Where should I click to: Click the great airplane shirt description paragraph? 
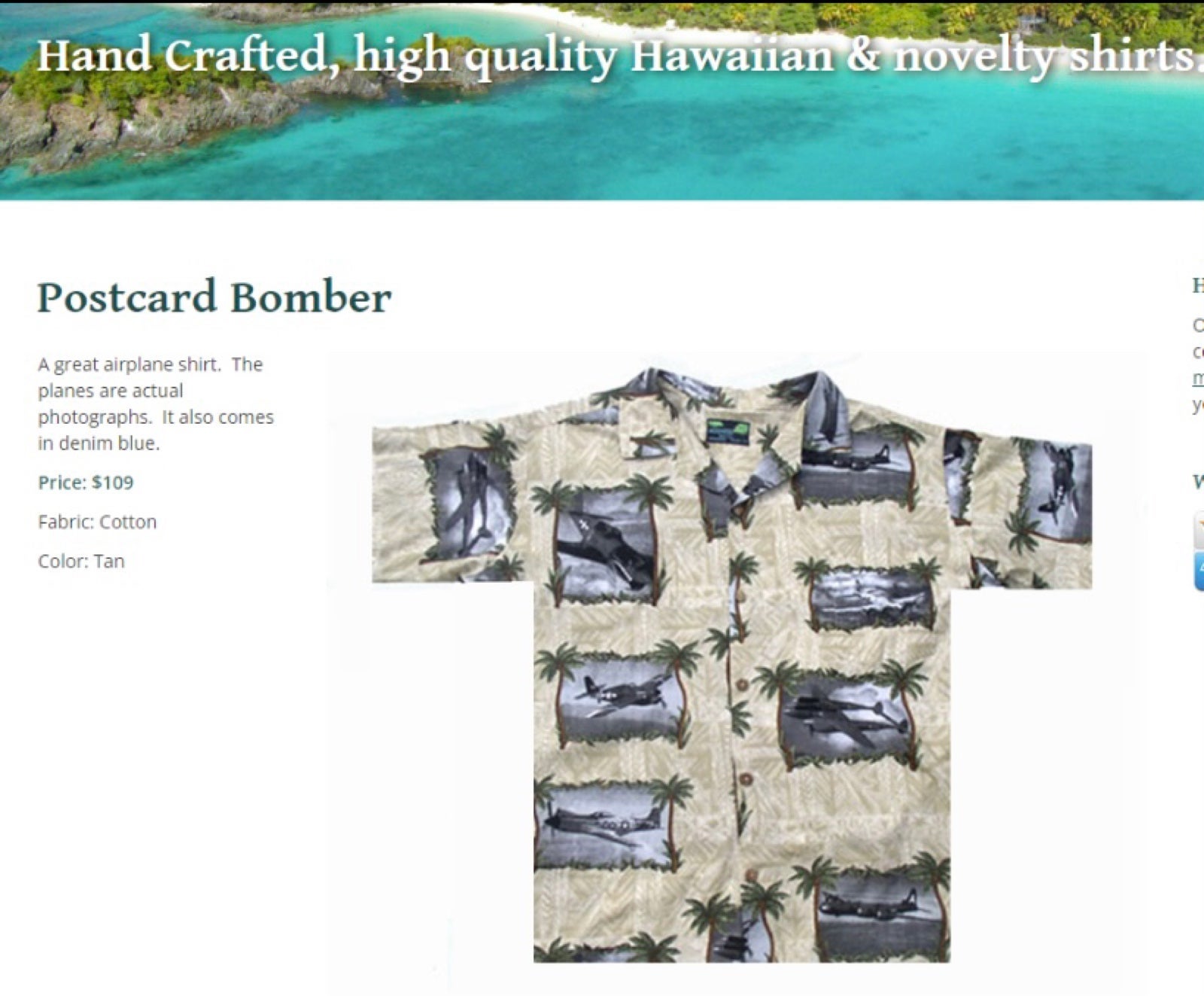tap(156, 404)
